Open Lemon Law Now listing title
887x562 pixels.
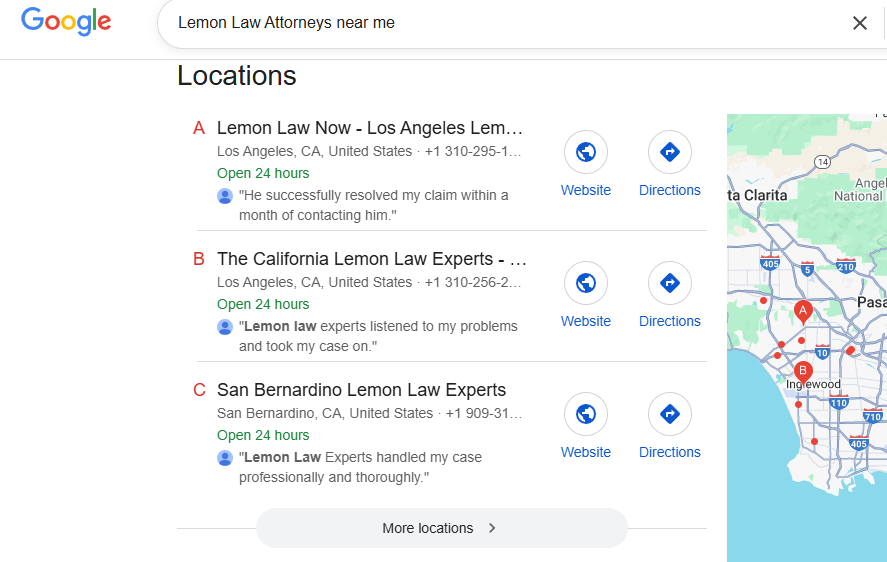(x=370, y=128)
